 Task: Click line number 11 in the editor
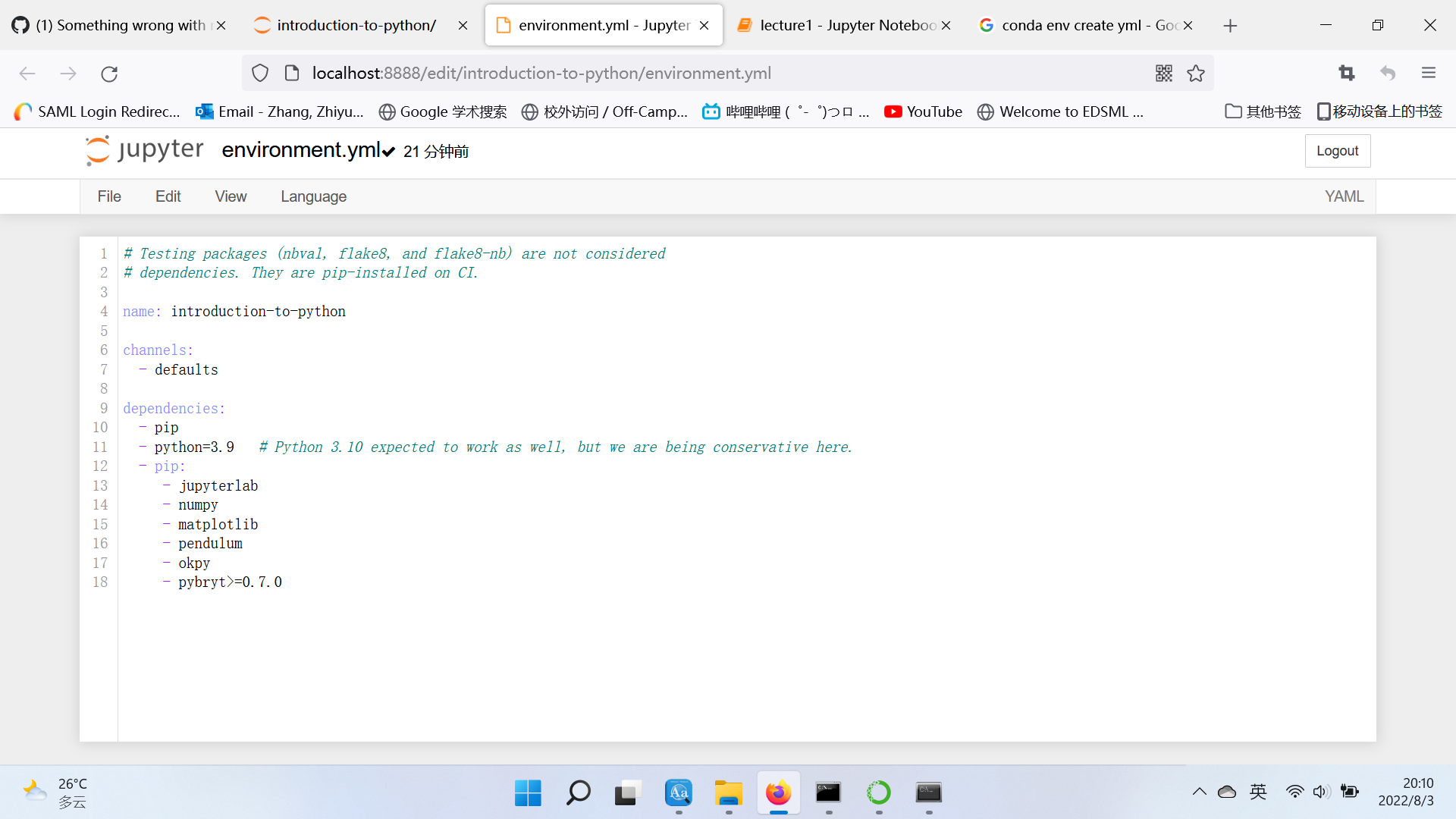(100, 447)
